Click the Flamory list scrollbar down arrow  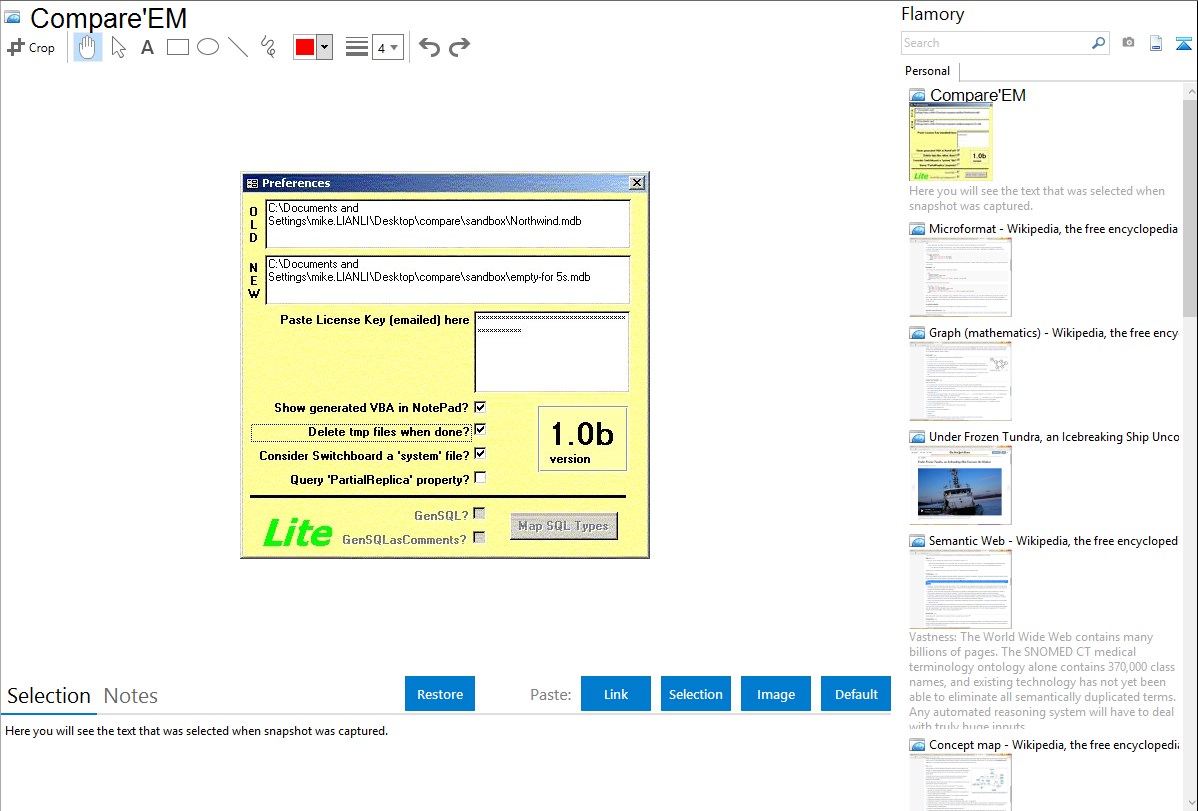point(1190,803)
